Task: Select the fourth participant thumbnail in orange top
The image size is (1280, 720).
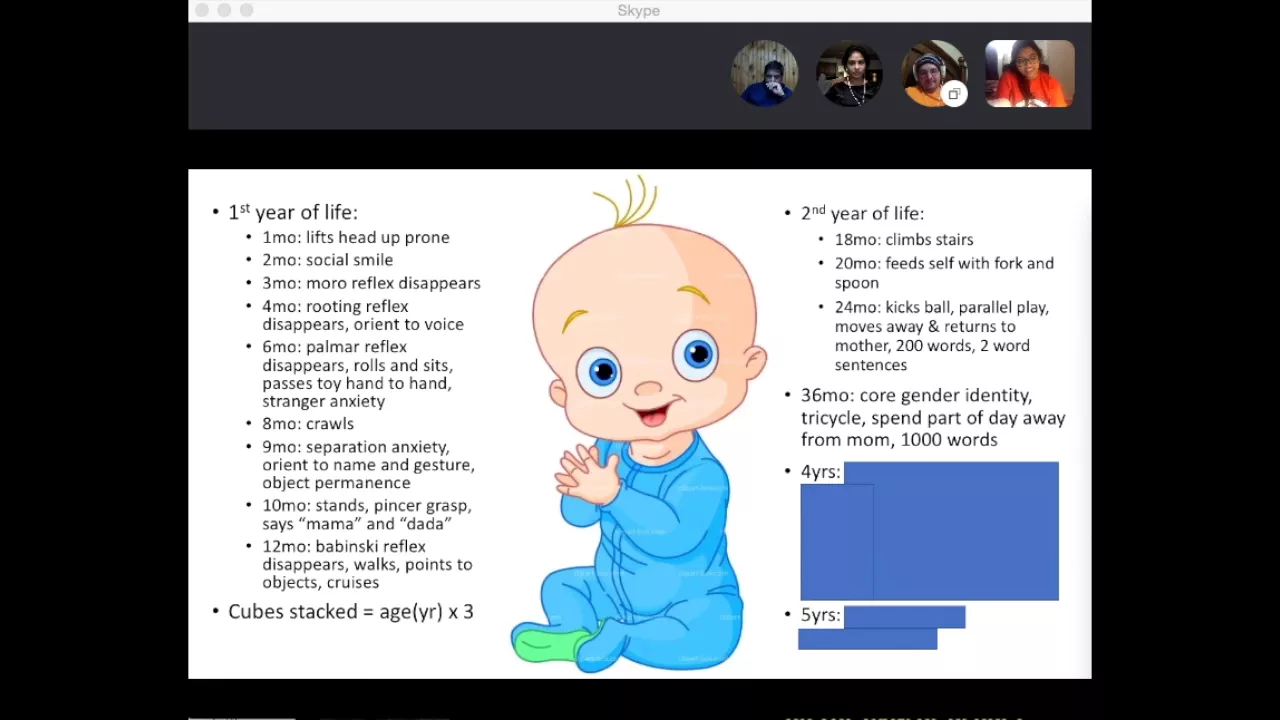Action: 1030,73
